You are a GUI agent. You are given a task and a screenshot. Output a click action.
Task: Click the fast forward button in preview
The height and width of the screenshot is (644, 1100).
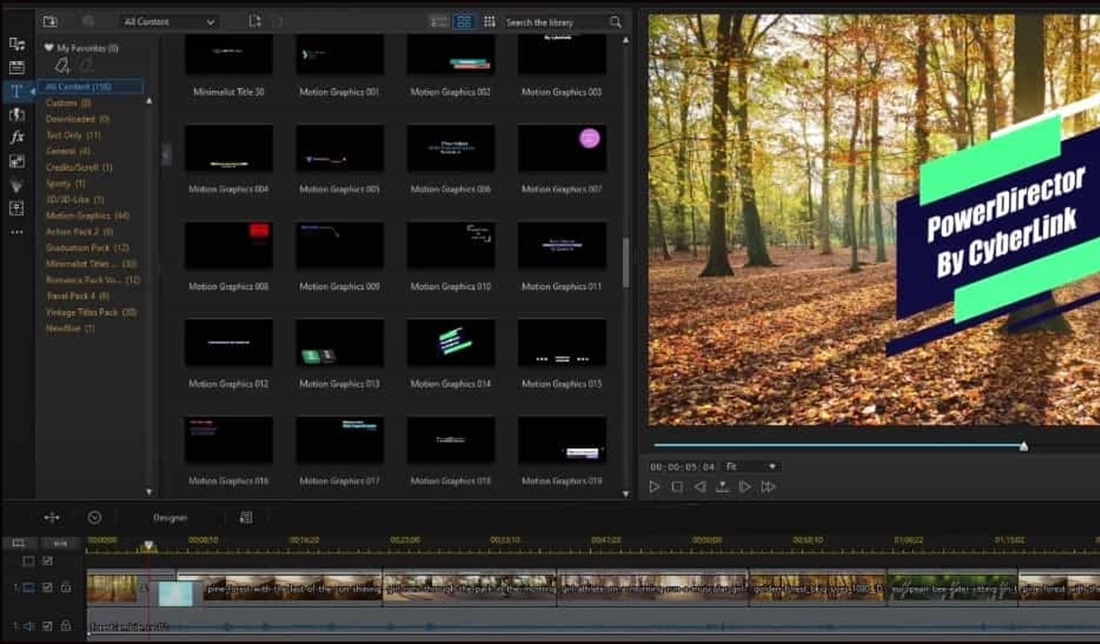[768, 487]
